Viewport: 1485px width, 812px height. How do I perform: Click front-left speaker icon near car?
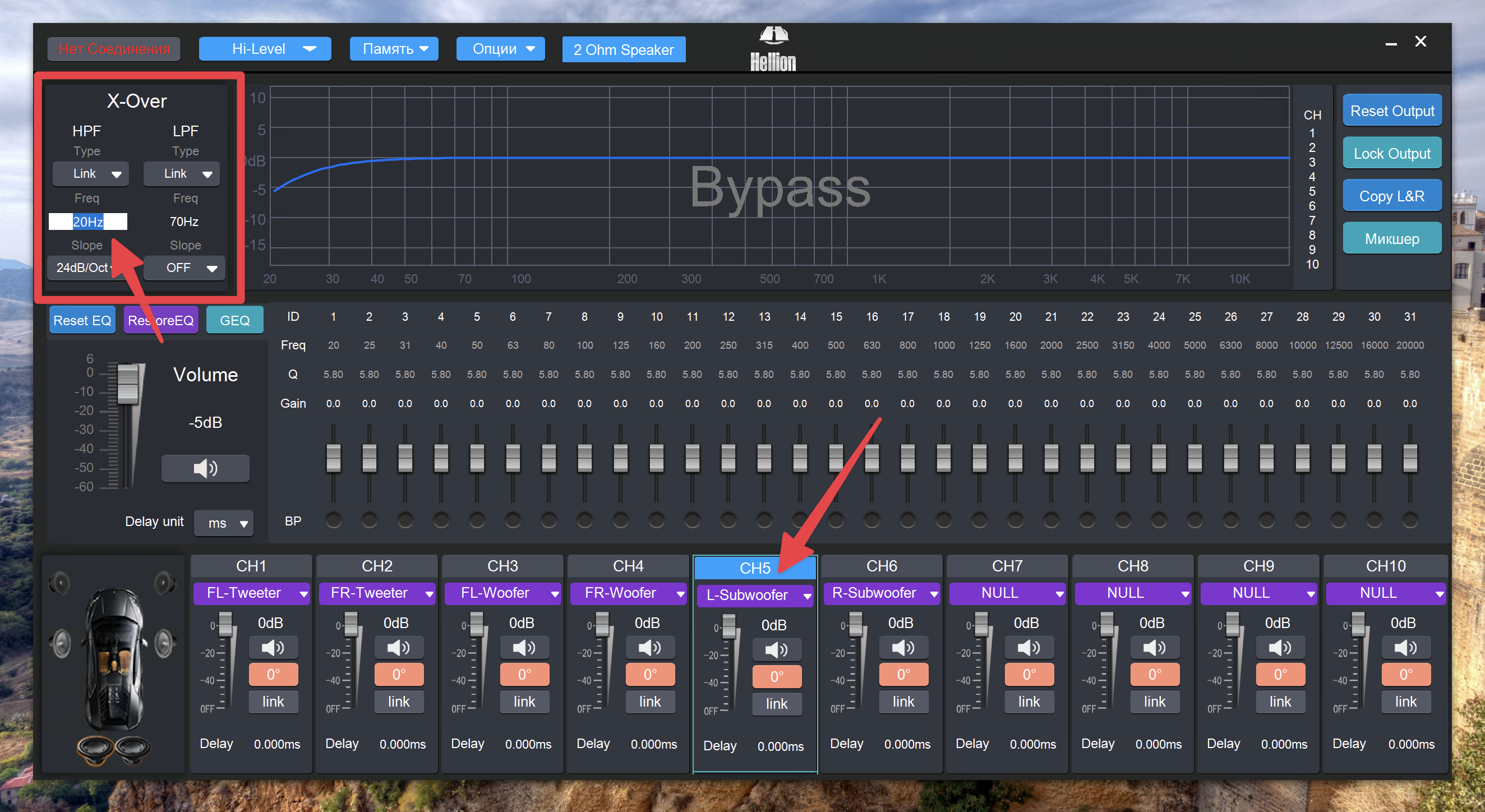(59, 583)
